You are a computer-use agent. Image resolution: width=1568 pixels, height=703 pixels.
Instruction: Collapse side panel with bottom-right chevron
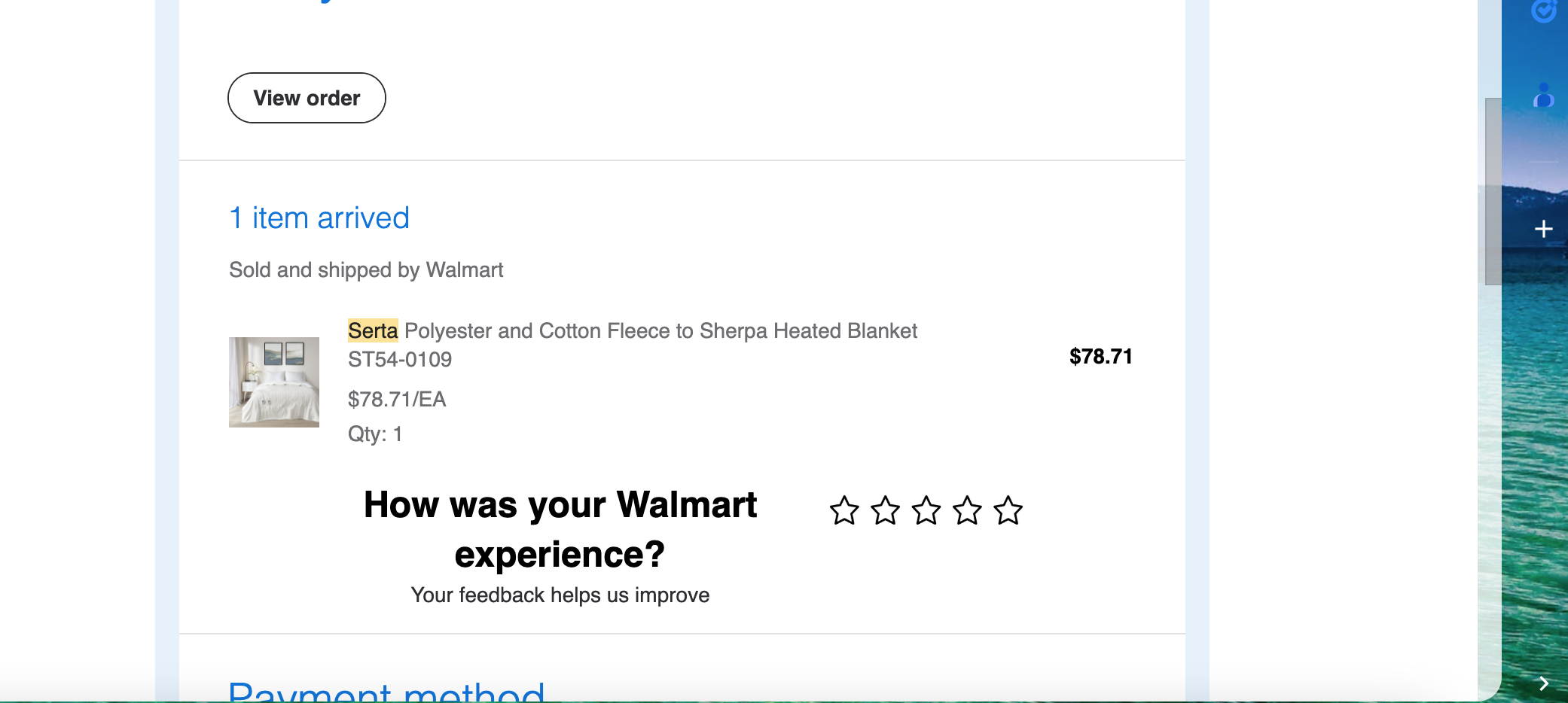point(1544,683)
